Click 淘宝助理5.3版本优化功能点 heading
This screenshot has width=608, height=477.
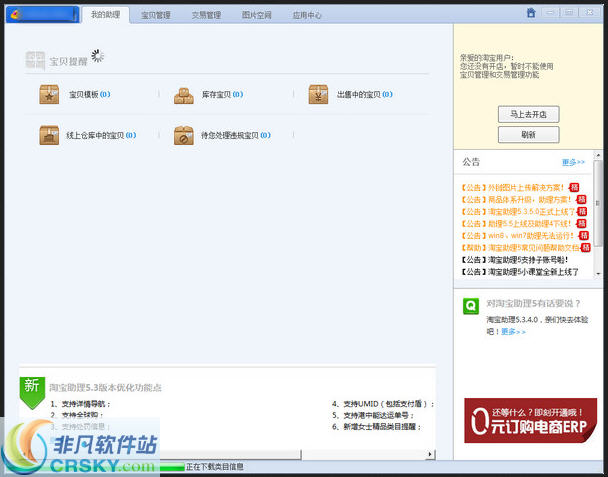[x=105, y=387]
